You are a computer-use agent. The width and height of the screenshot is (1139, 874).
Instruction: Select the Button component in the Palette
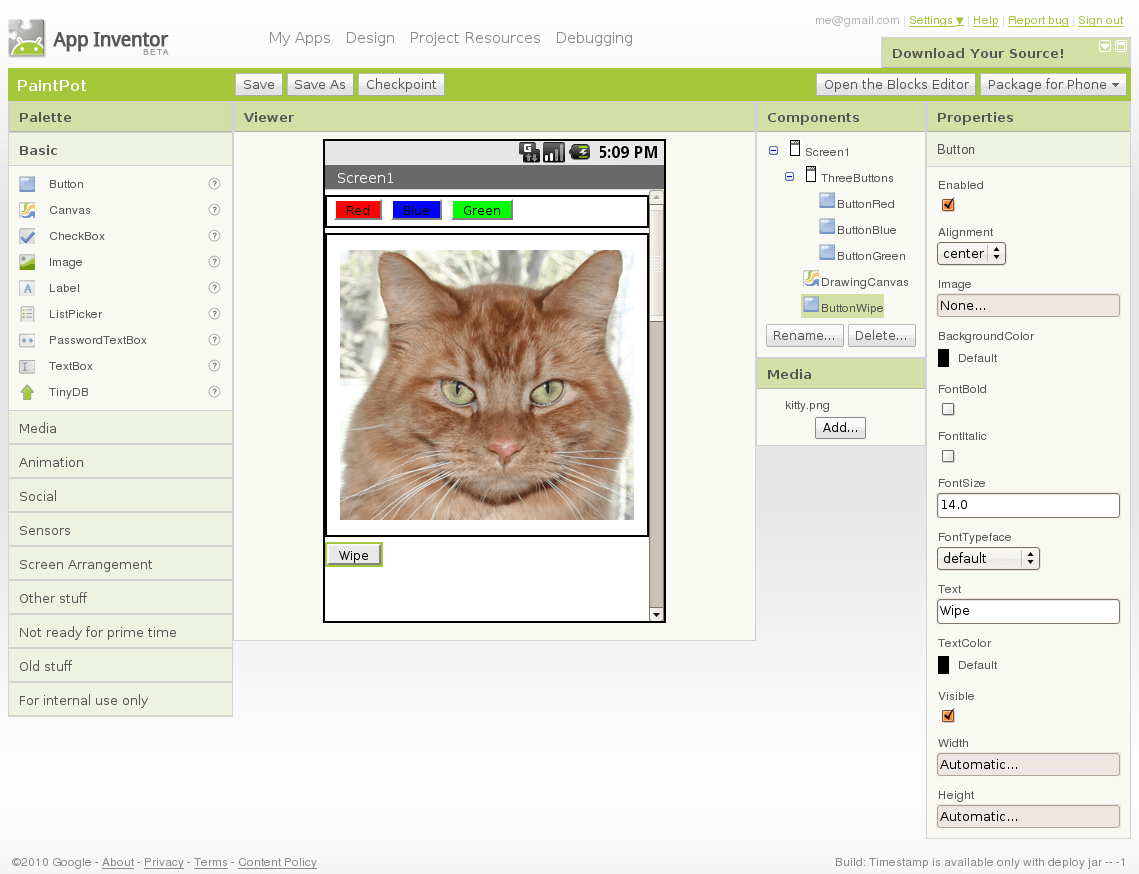(26, 184)
